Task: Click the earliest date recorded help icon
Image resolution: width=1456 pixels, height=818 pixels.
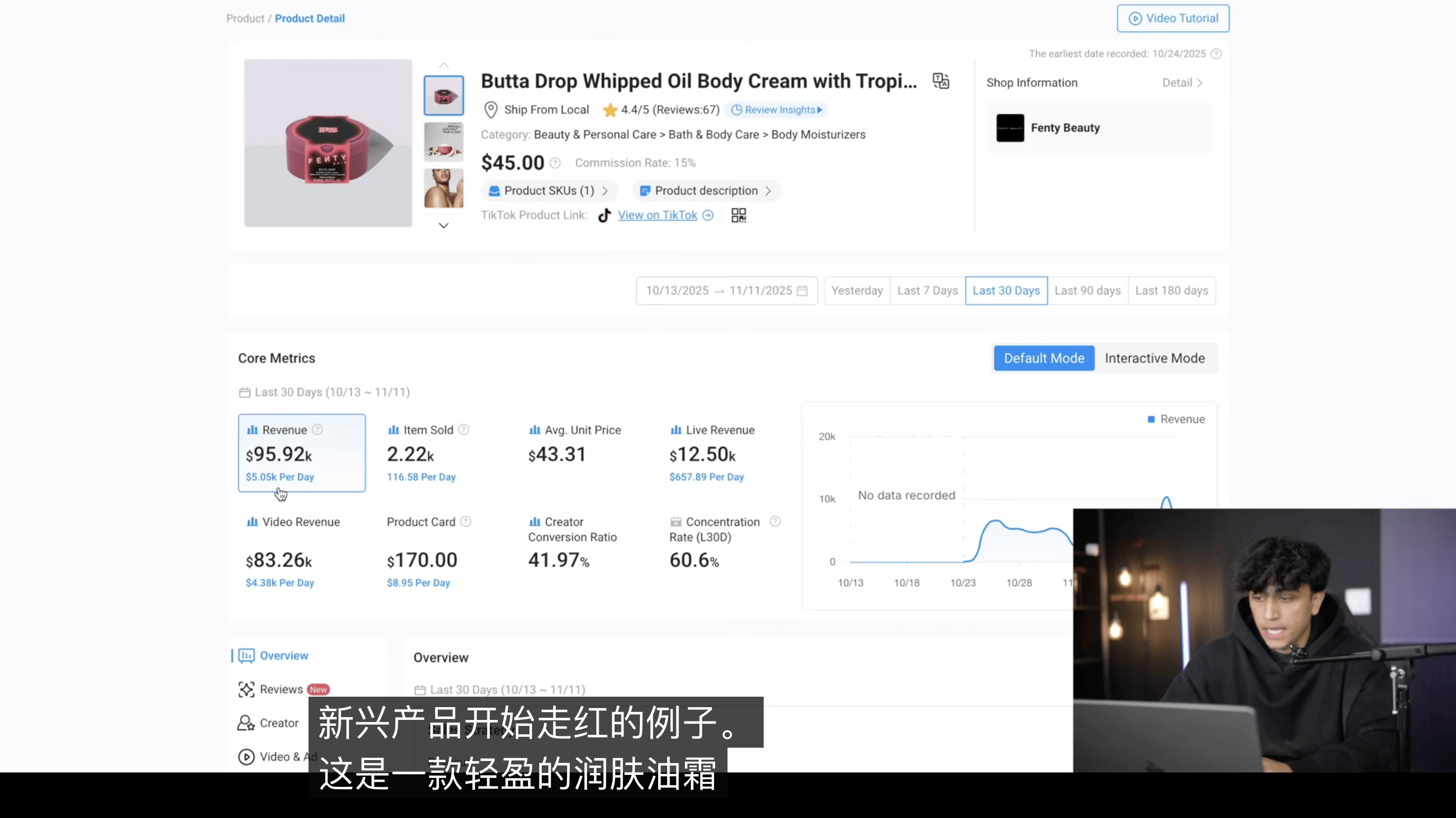Action: (x=1216, y=53)
